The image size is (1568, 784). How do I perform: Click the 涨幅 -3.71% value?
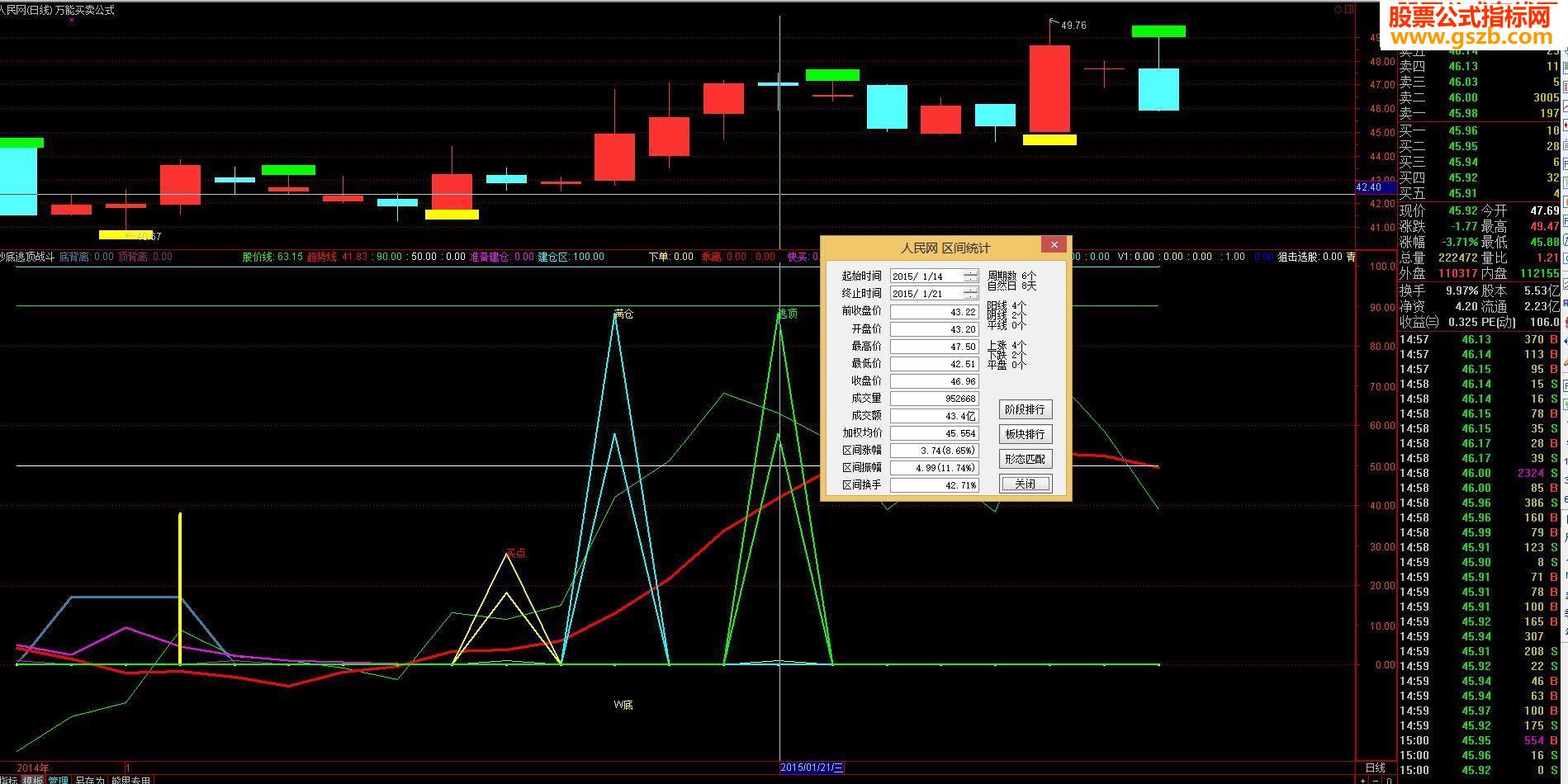[1458, 243]
